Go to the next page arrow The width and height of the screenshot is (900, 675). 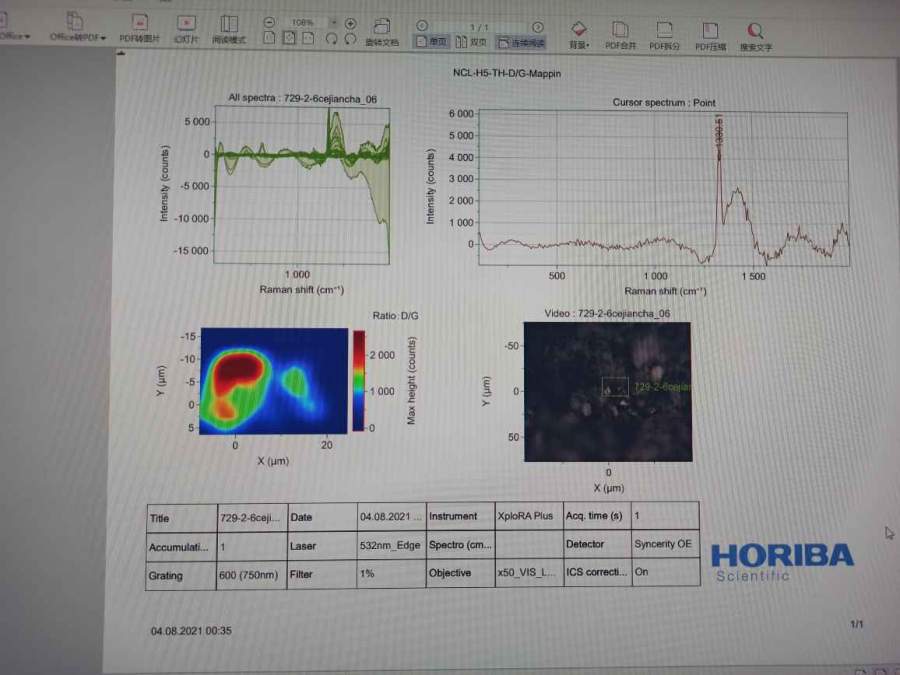pos(538,26)
